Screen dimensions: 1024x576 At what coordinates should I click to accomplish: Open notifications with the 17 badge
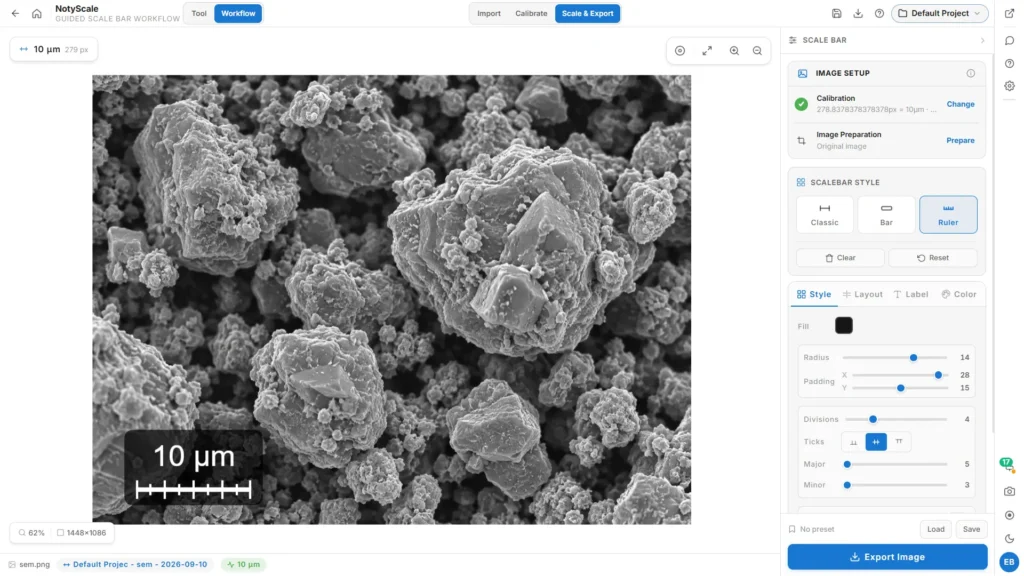[x=1007, y=464]
